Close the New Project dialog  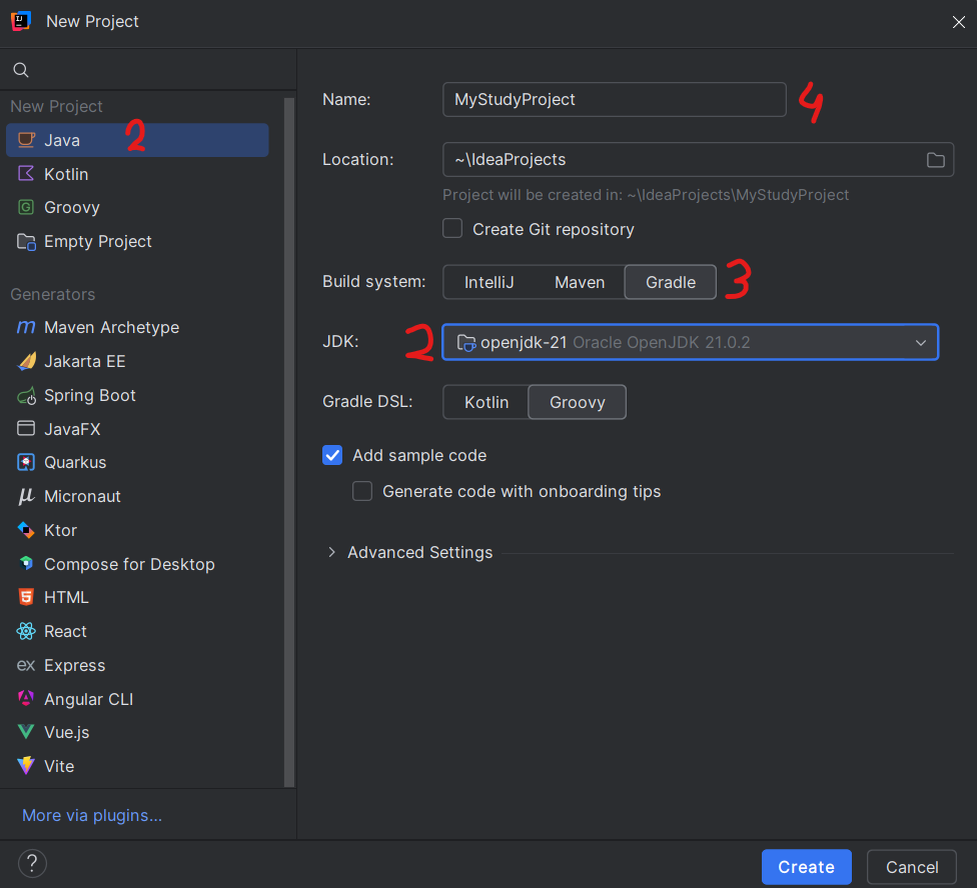click(958, 22)
